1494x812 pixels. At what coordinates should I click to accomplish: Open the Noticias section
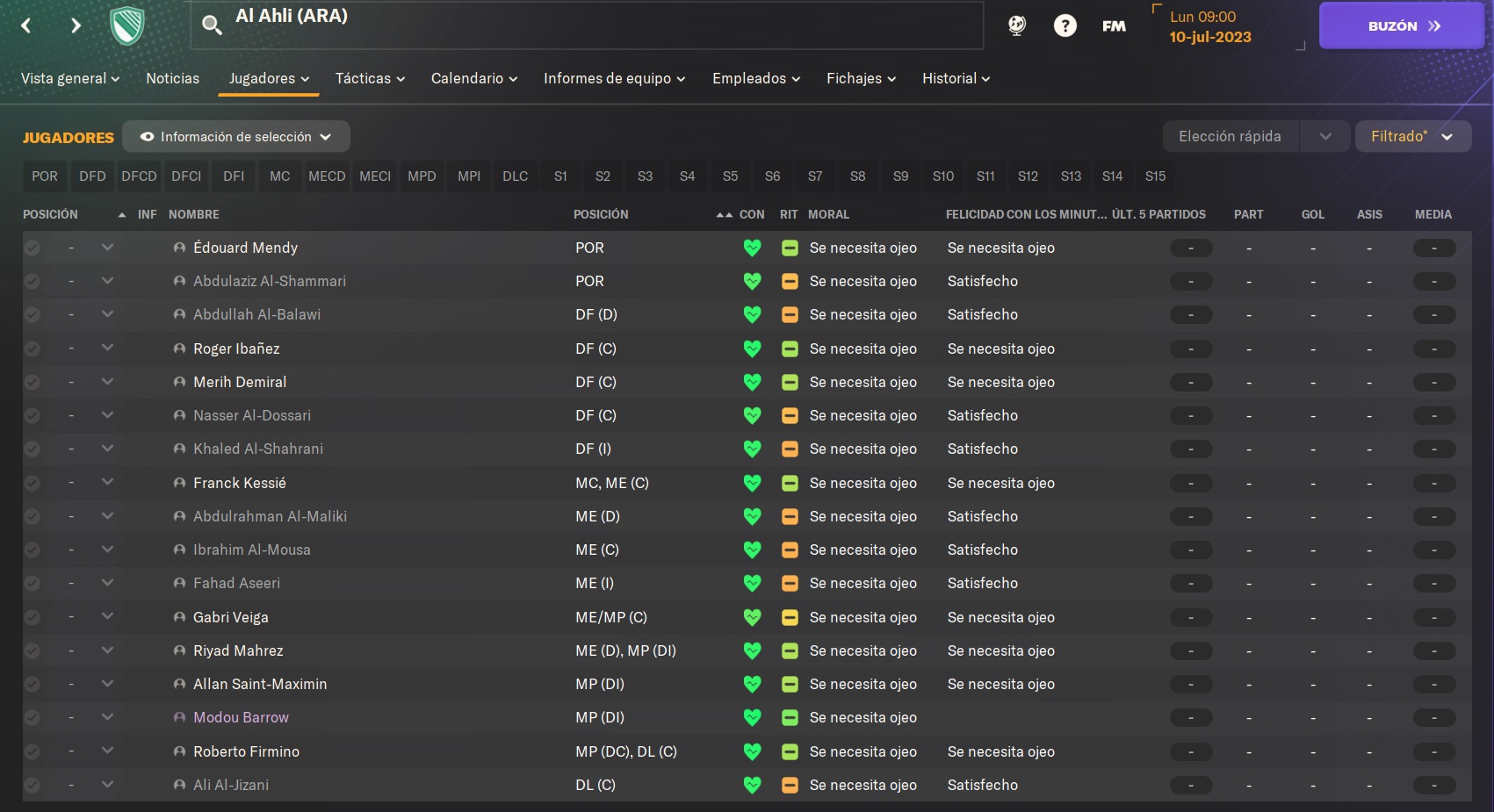(172, 78)
